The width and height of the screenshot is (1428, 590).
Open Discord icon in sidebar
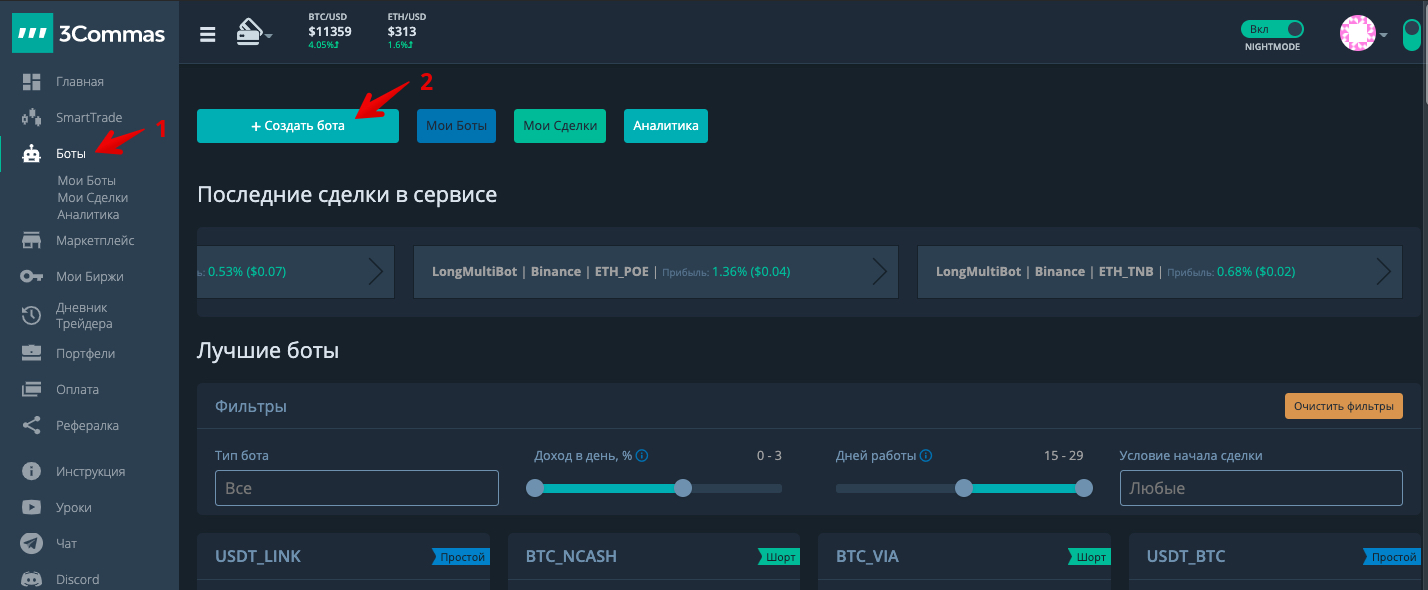click(31, 580)
